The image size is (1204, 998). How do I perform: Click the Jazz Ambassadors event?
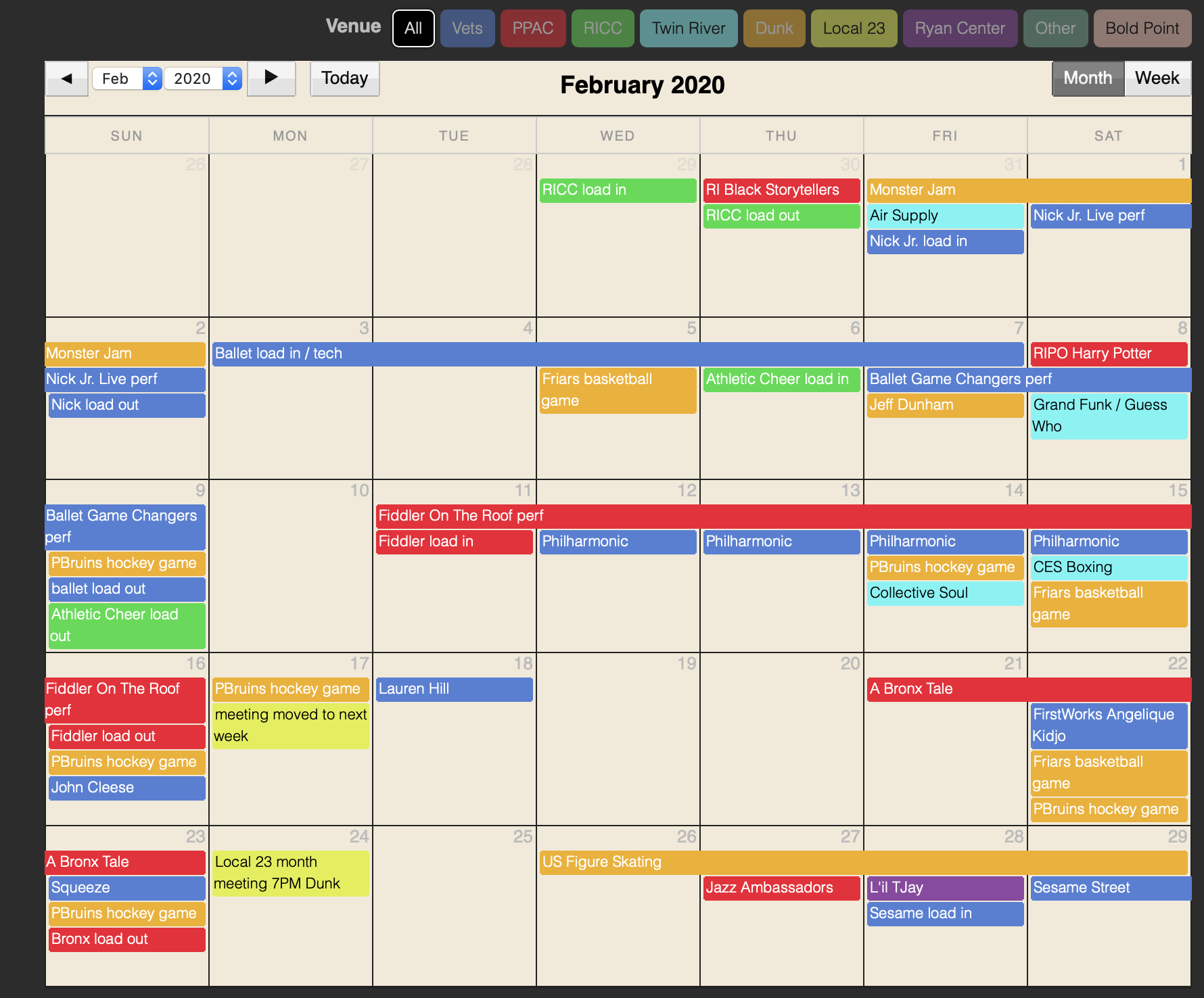pos(781,888)
